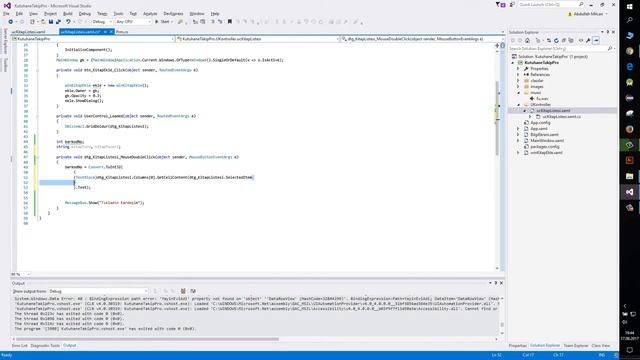Switch to the Team Explorer tab
This screenshot has width=640, height=360.
(576, 346)
